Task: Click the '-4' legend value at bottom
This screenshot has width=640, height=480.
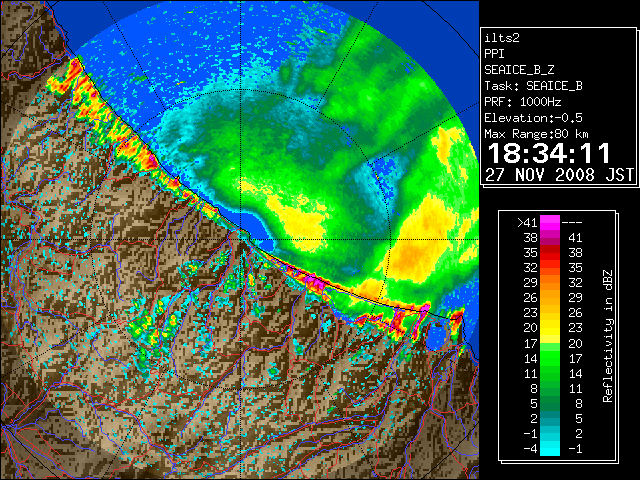Action: pyautogui.click(x=530, y=449)
